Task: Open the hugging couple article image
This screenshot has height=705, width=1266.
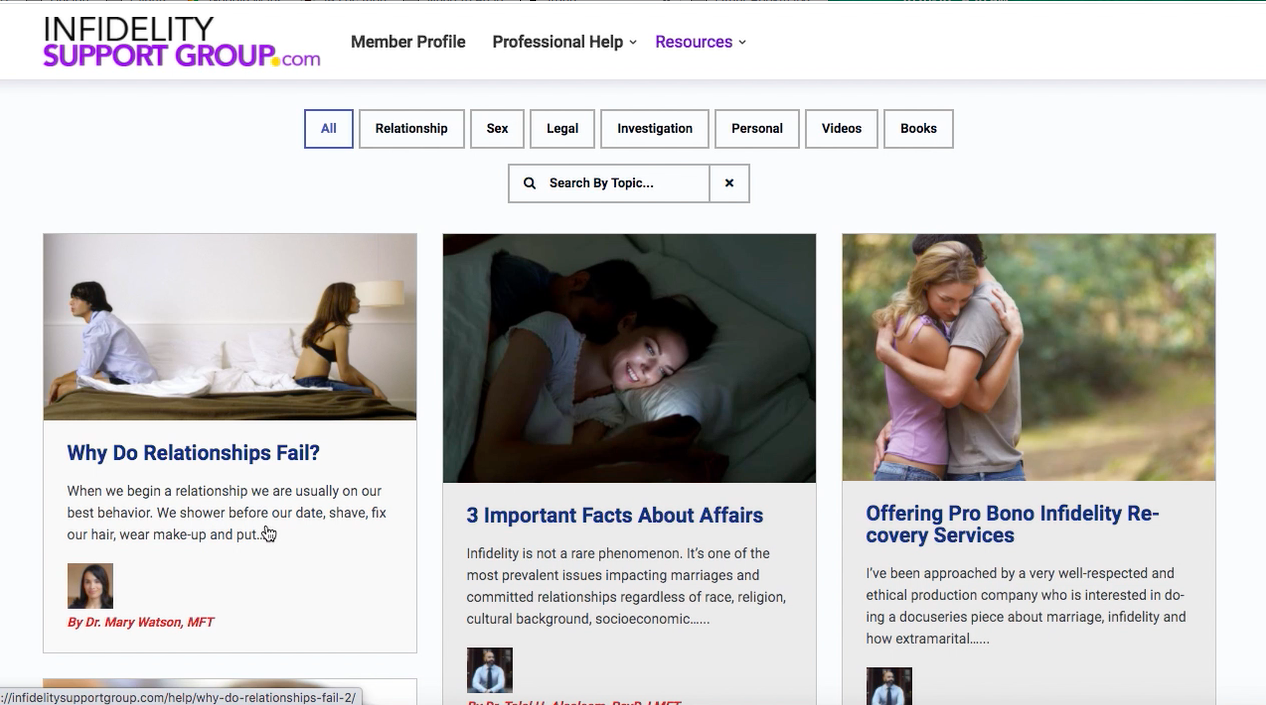Action: click(x=1029, y=357)
